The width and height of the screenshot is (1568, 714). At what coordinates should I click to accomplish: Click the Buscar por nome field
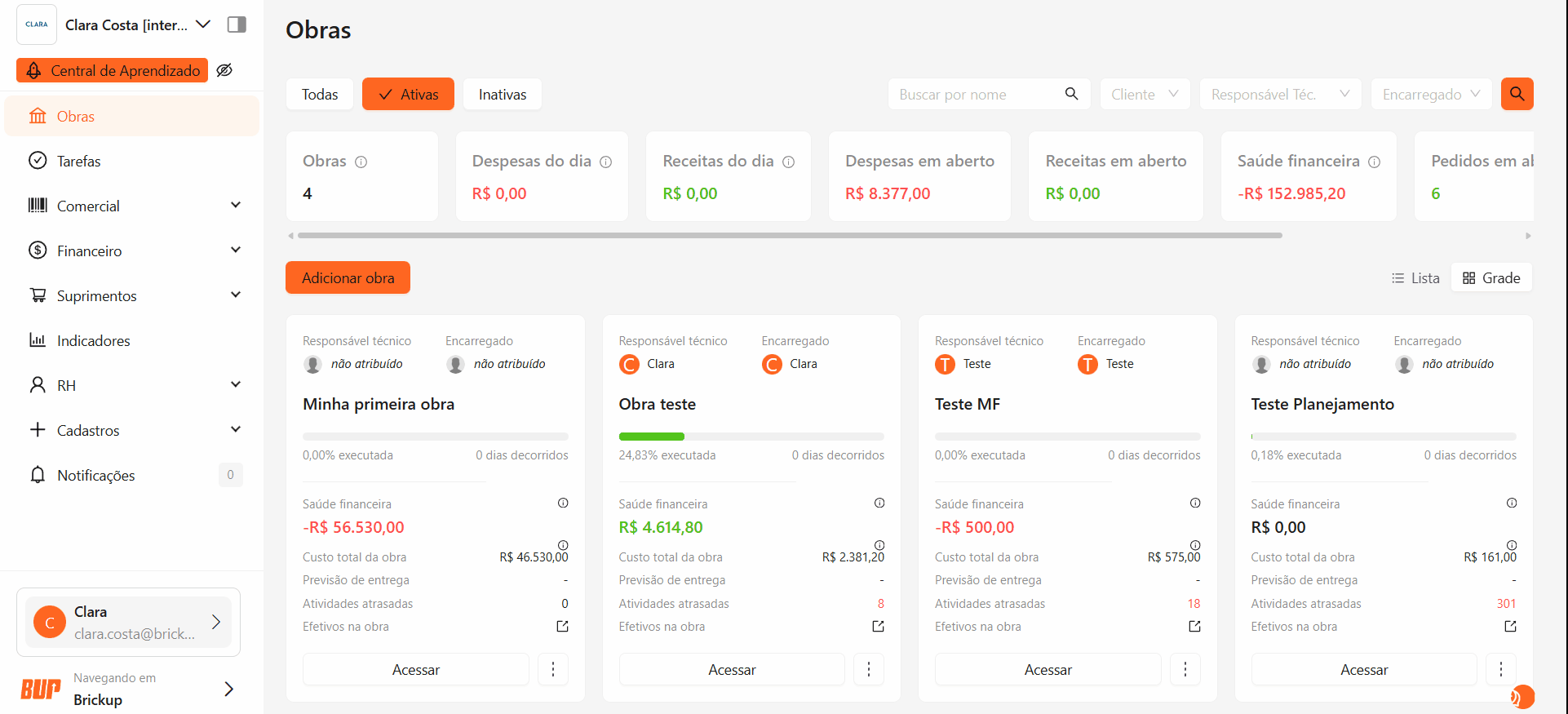click(979, 94)
